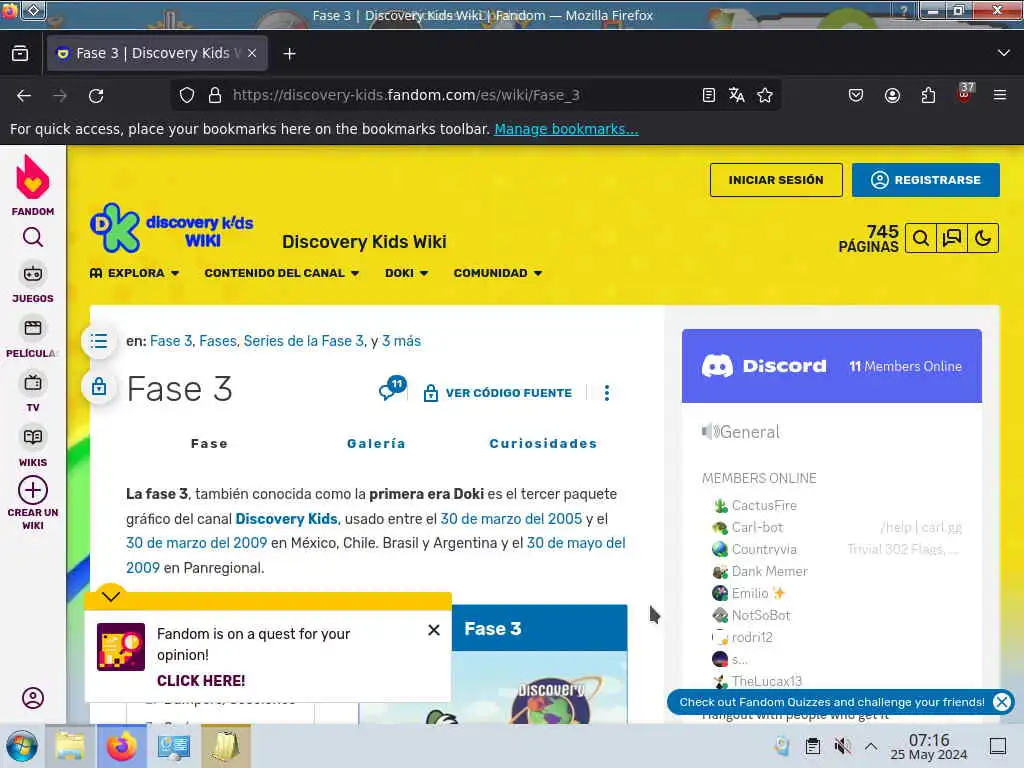Toggle dark theme with the moon icon
This screenshot has width=1024, height=768.
point(983,238)
